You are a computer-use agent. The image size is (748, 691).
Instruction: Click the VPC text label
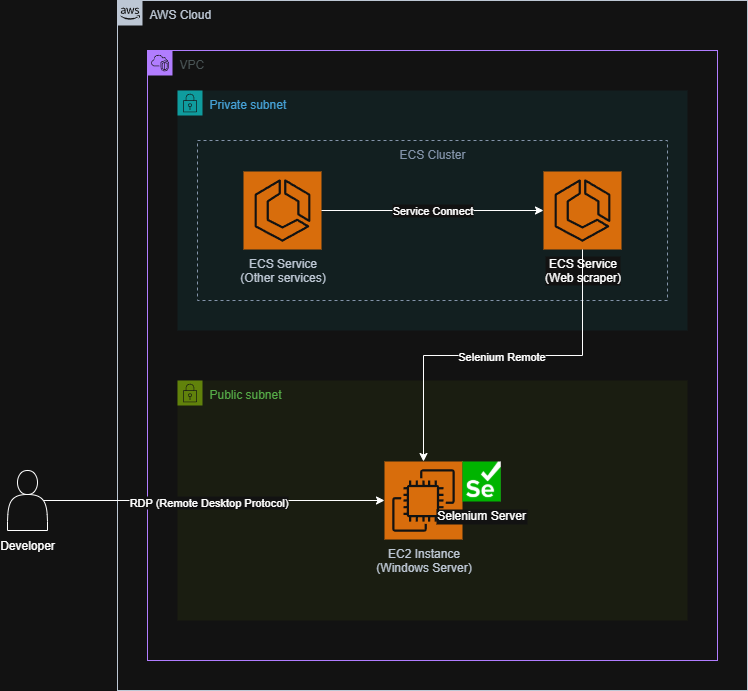coord(192,65)
